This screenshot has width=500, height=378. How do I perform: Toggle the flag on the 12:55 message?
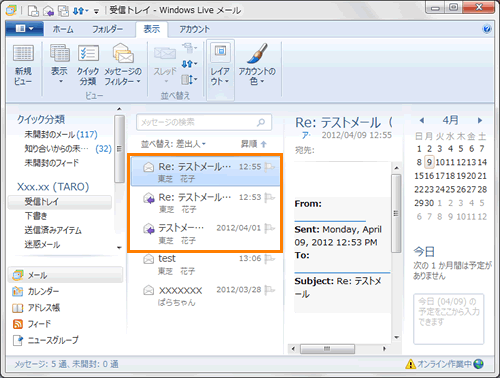point(269,167)
